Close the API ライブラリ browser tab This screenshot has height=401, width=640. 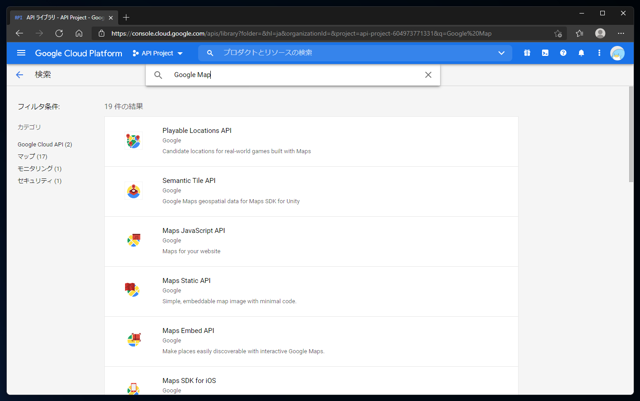click(x=111, y=18)
